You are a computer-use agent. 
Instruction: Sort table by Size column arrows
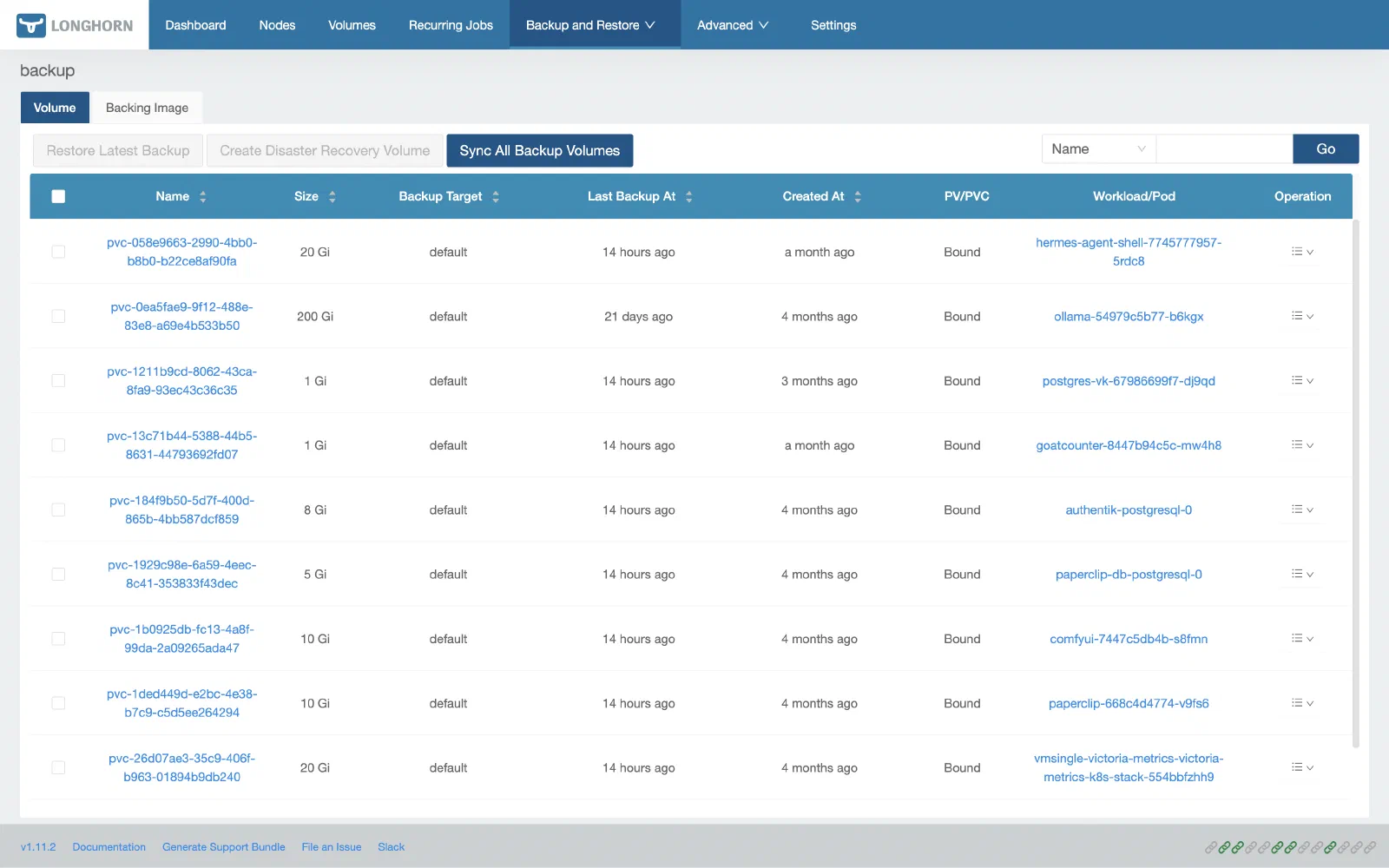coord(332,197)
